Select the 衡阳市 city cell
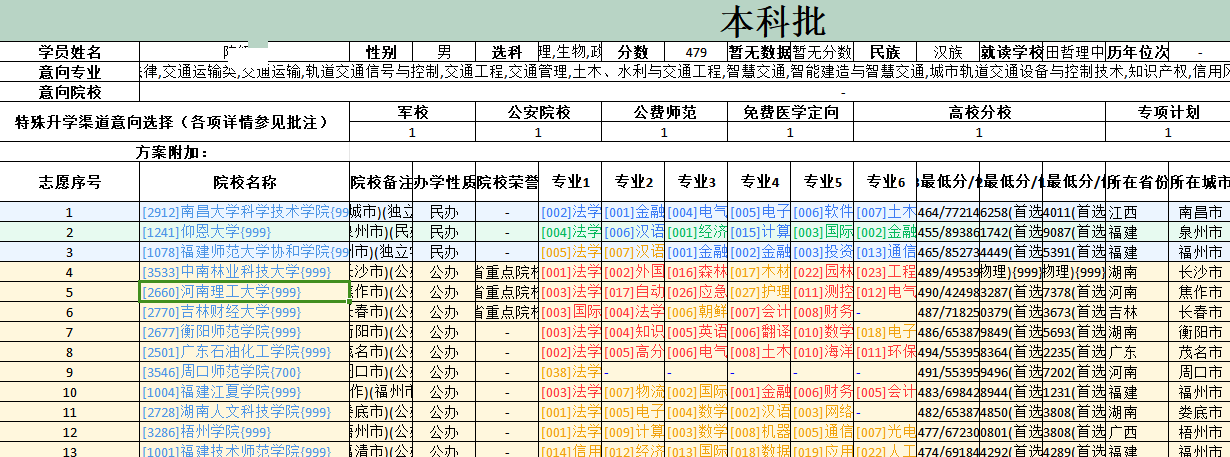 pyautogui.click(x=1199, y=332)
